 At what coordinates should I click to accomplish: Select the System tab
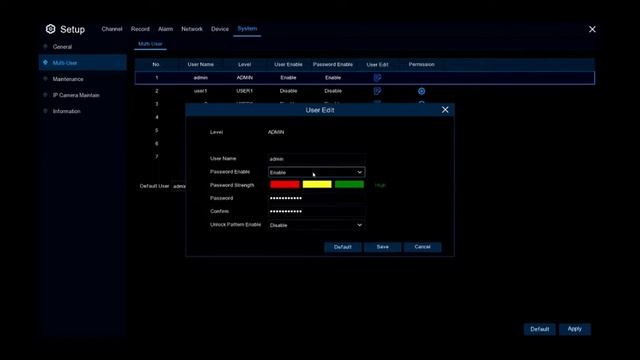pyautogui.click(x=247, y=29)
